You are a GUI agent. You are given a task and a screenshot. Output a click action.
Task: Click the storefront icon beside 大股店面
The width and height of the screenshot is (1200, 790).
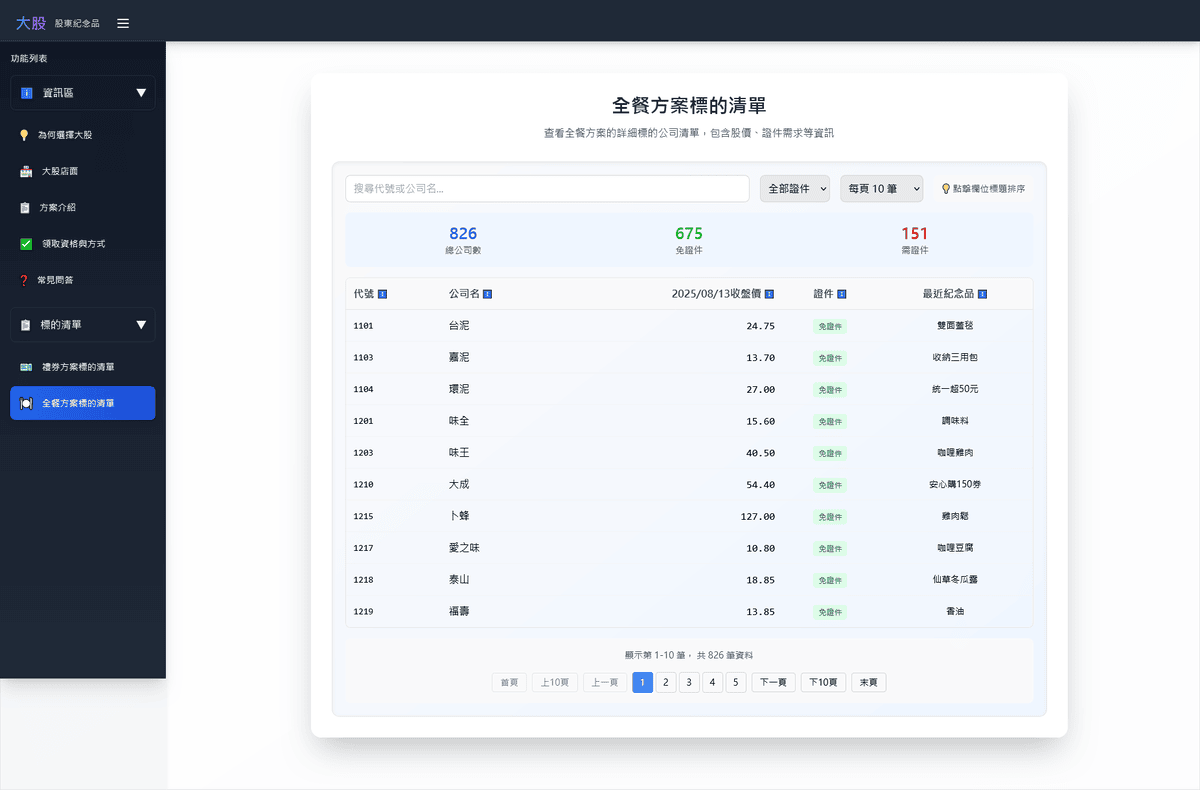coord(23,170)
